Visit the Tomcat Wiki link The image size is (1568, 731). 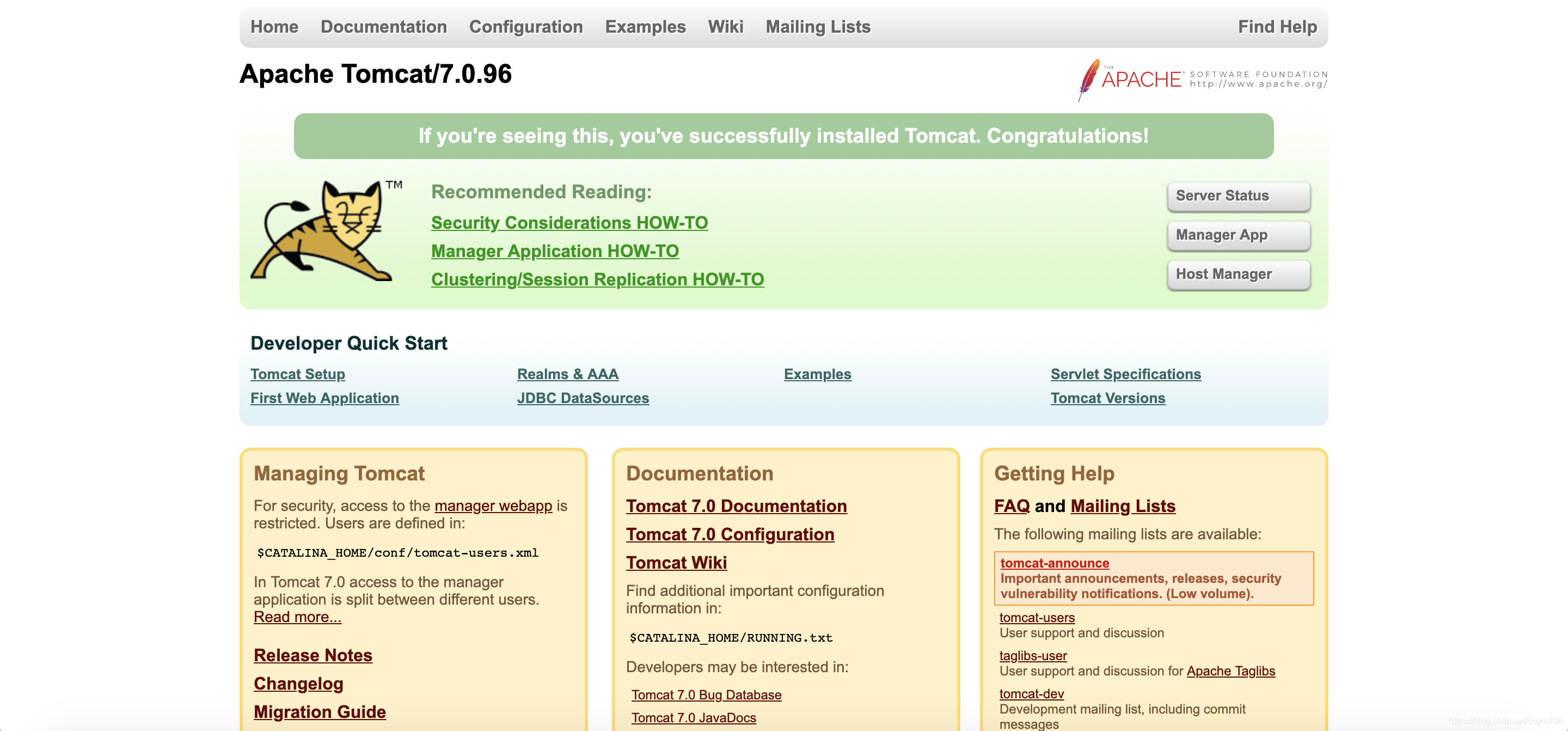(676, 563)
